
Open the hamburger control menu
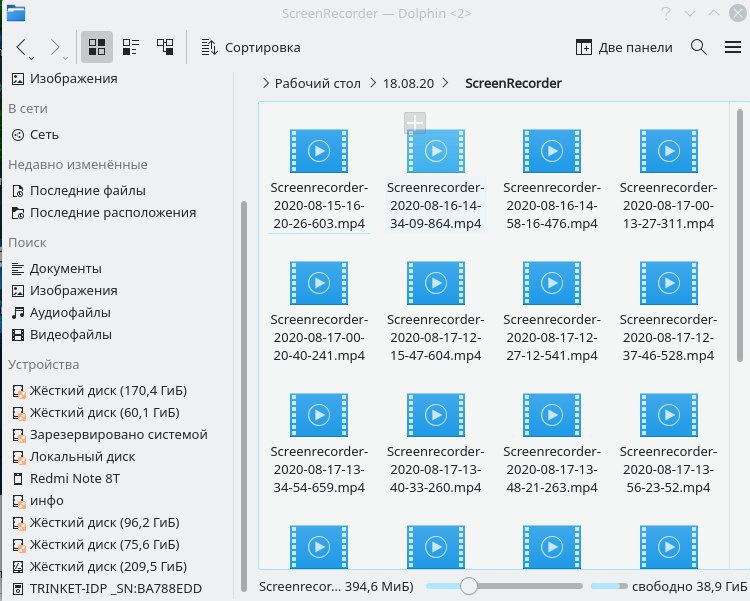click(733, 47)
